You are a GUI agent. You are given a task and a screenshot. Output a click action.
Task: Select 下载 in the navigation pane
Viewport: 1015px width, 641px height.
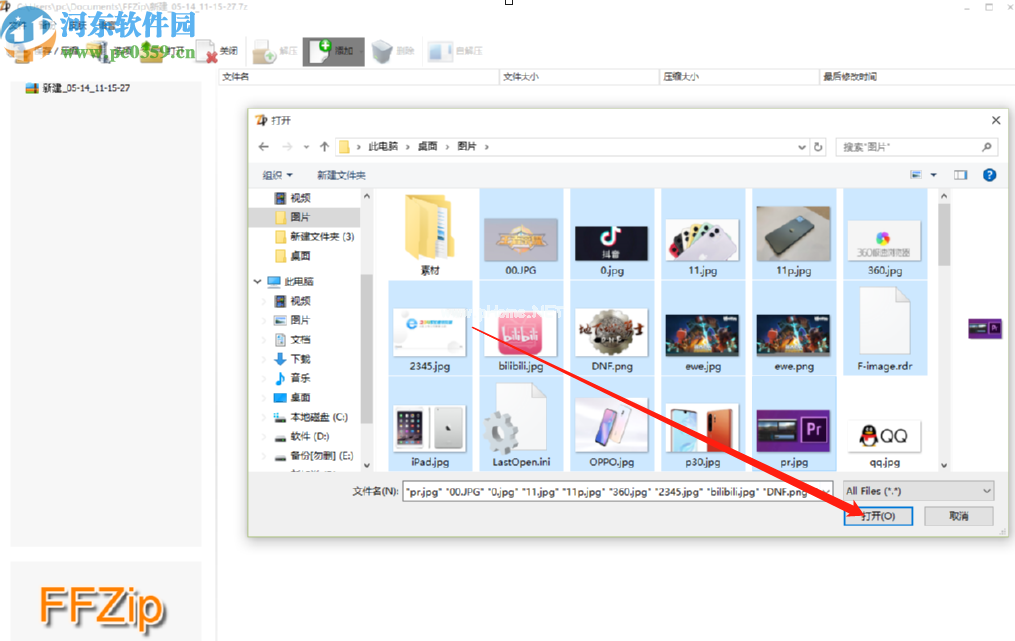point(300,359)
